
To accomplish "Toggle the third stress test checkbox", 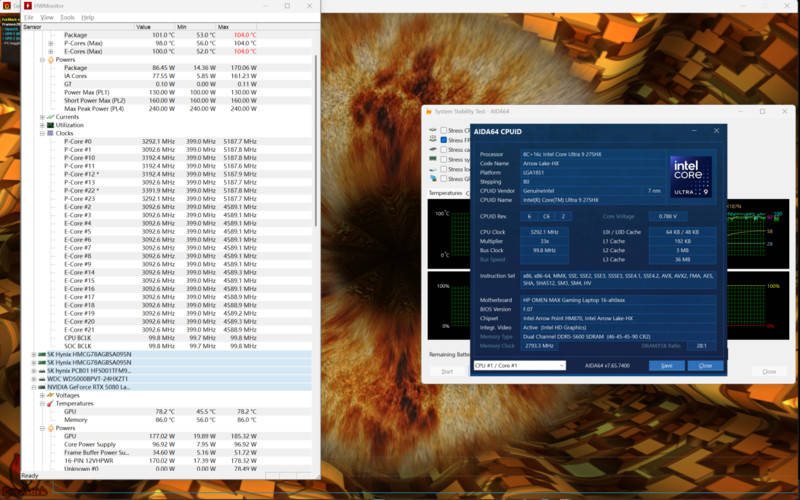I will (444, 150).
